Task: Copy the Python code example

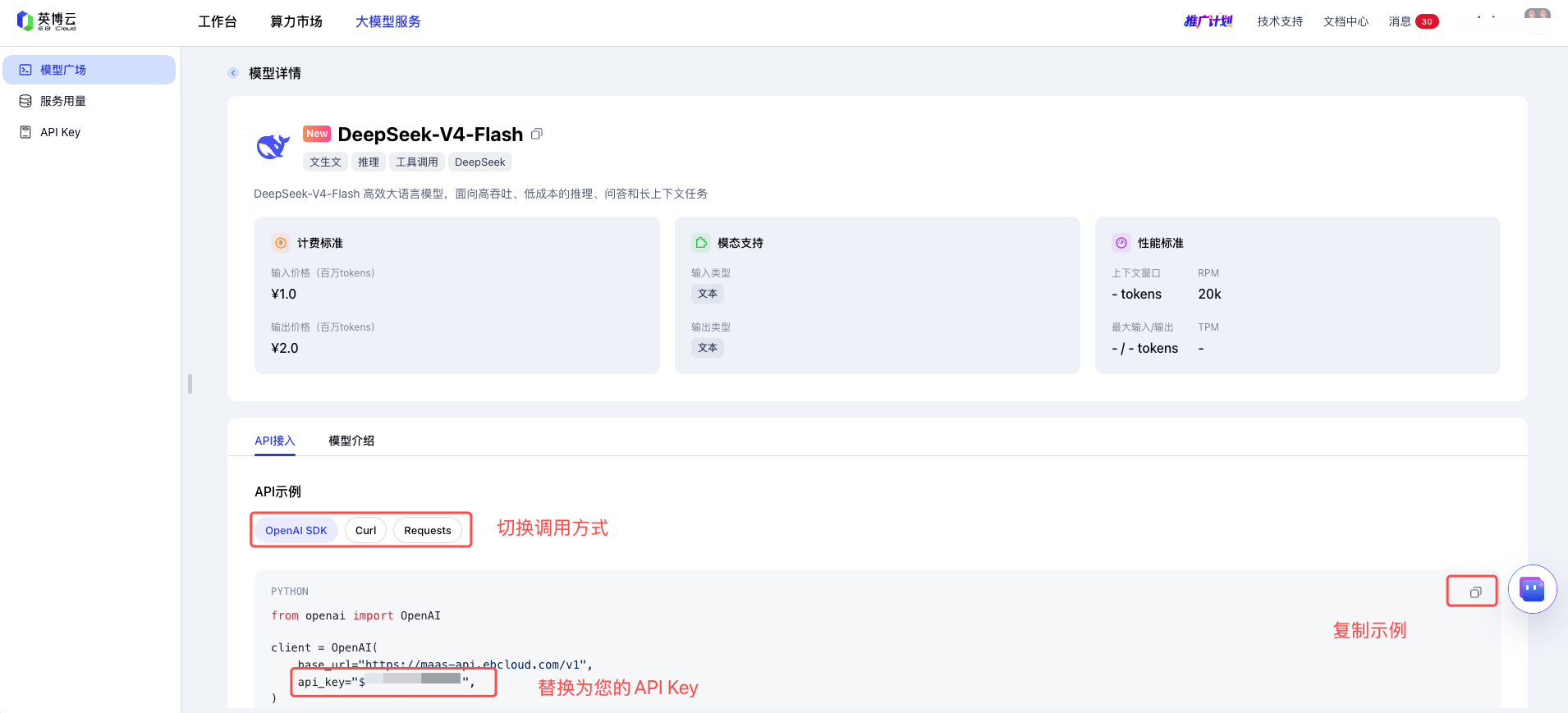Action: coord(1475,592)
